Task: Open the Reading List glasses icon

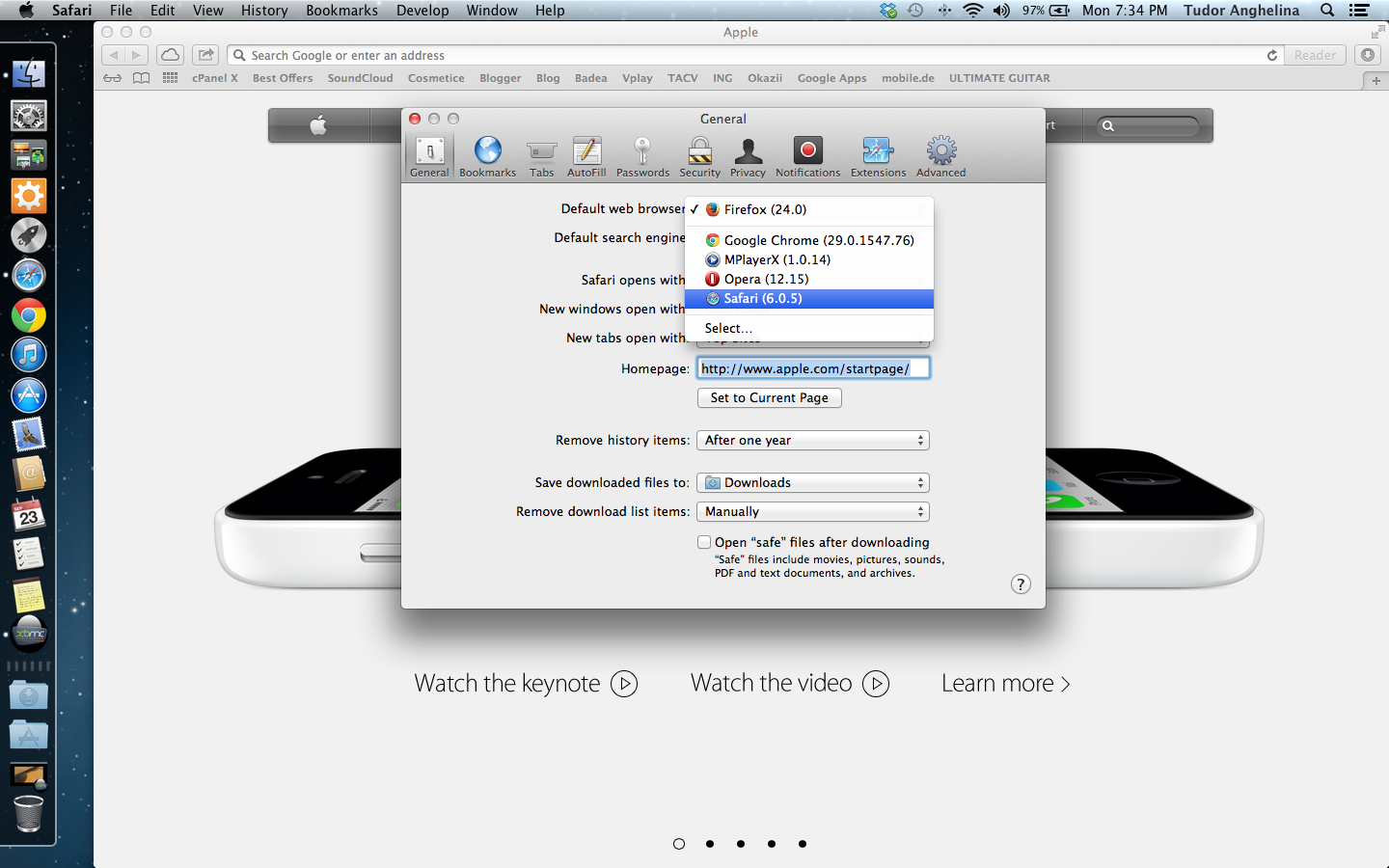Action: point(113,78)
